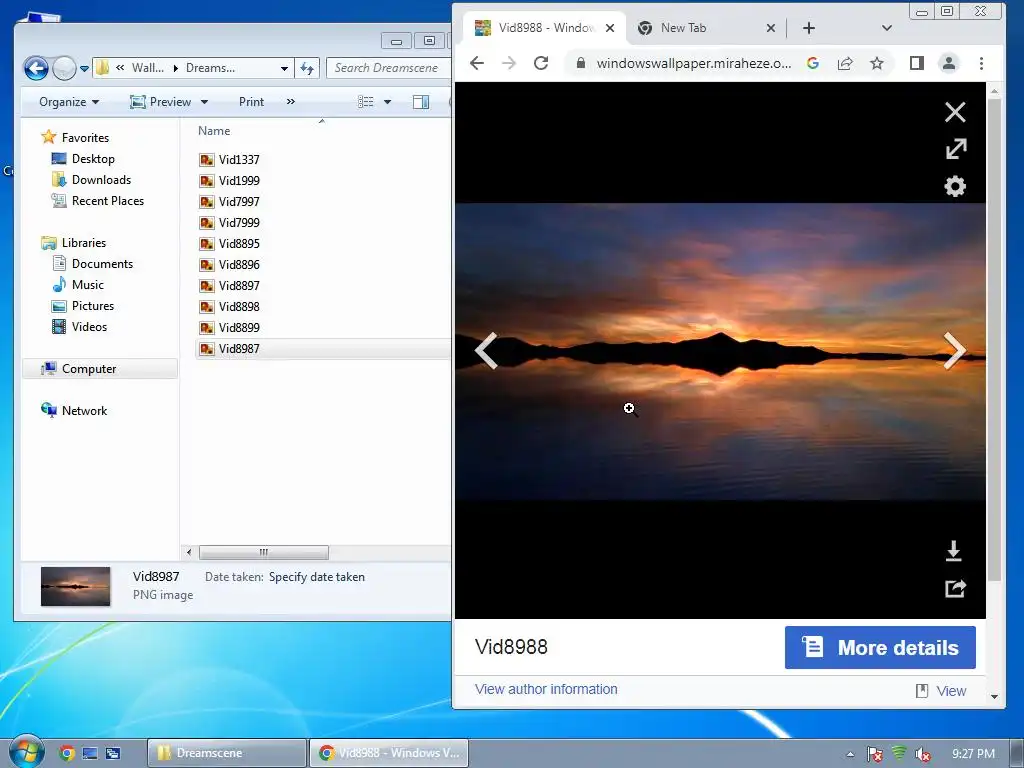Toggle fullscreen view in image viewer
The image size is (1024, 768).
pyautogui.click(x=955, y=149)
